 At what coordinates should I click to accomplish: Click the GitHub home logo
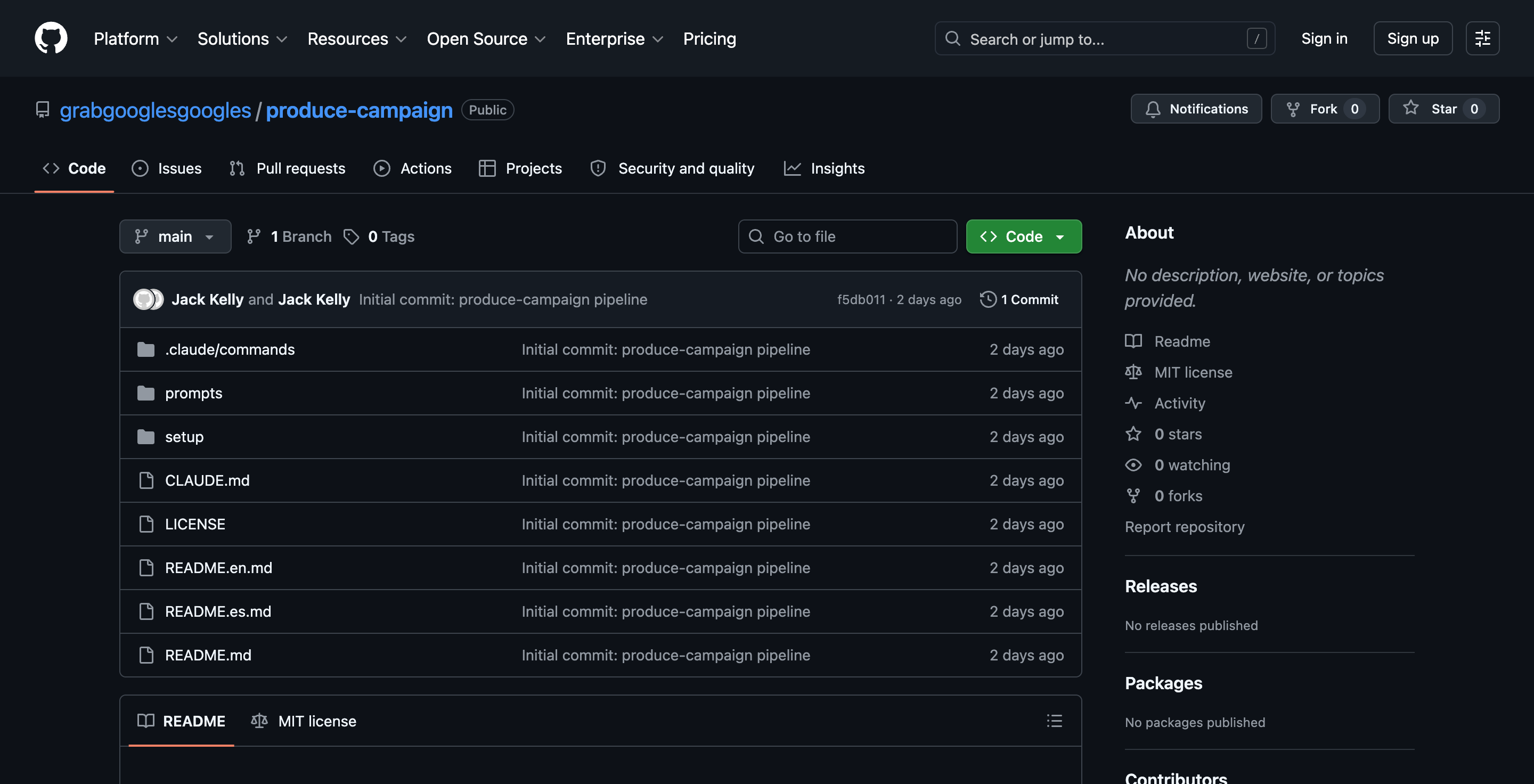51,38
